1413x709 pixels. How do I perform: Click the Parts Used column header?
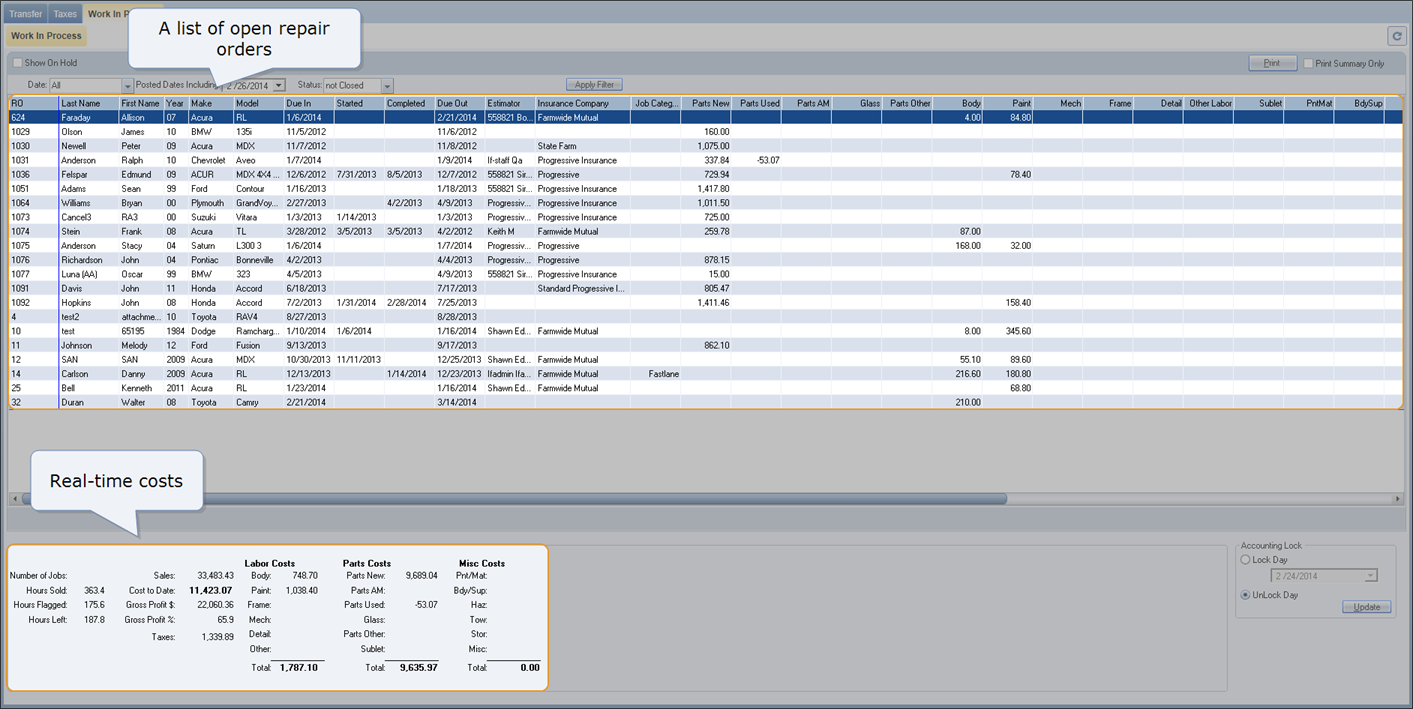(x=757, y=103)
